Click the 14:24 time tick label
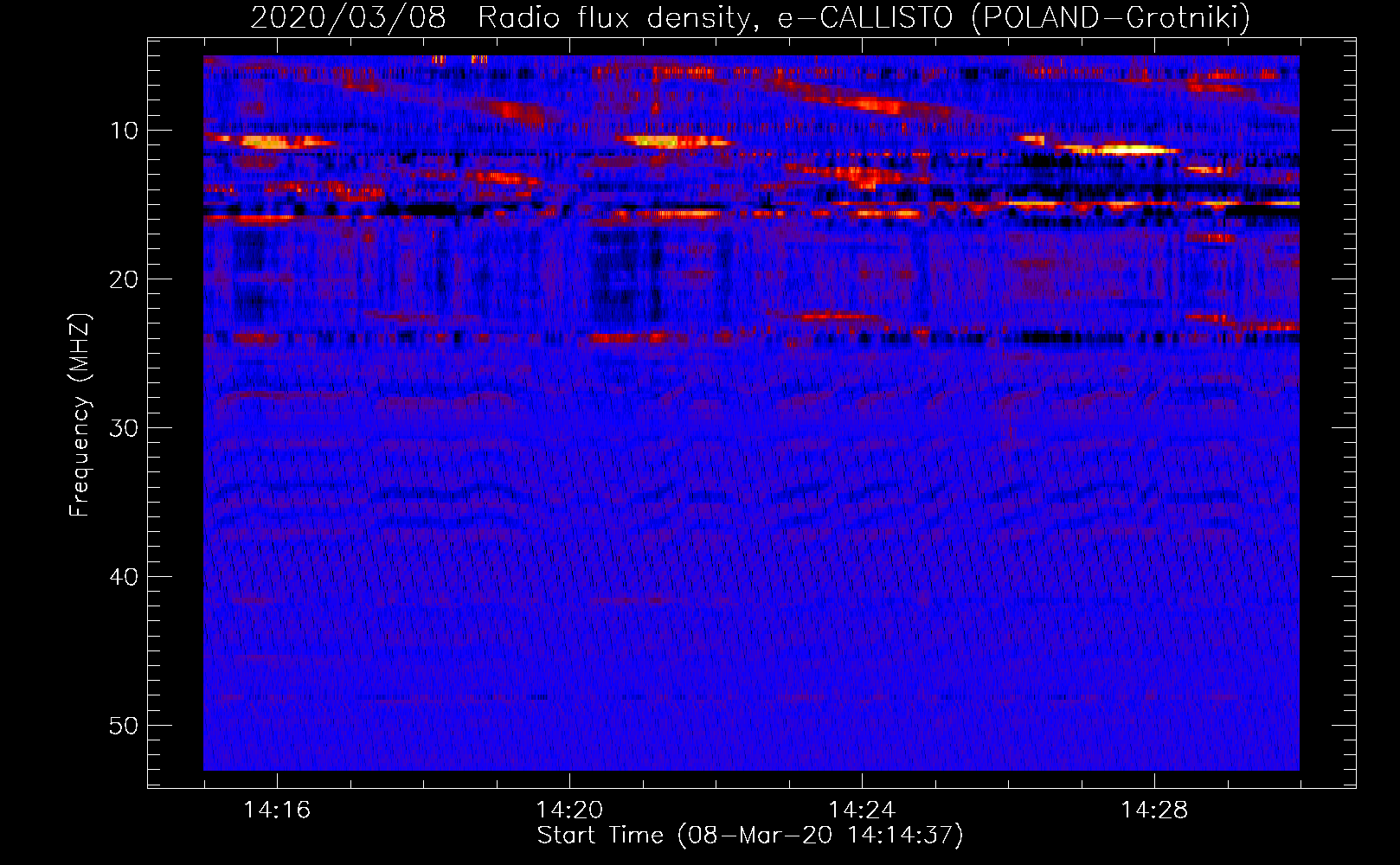 click(x=862, y=810)
